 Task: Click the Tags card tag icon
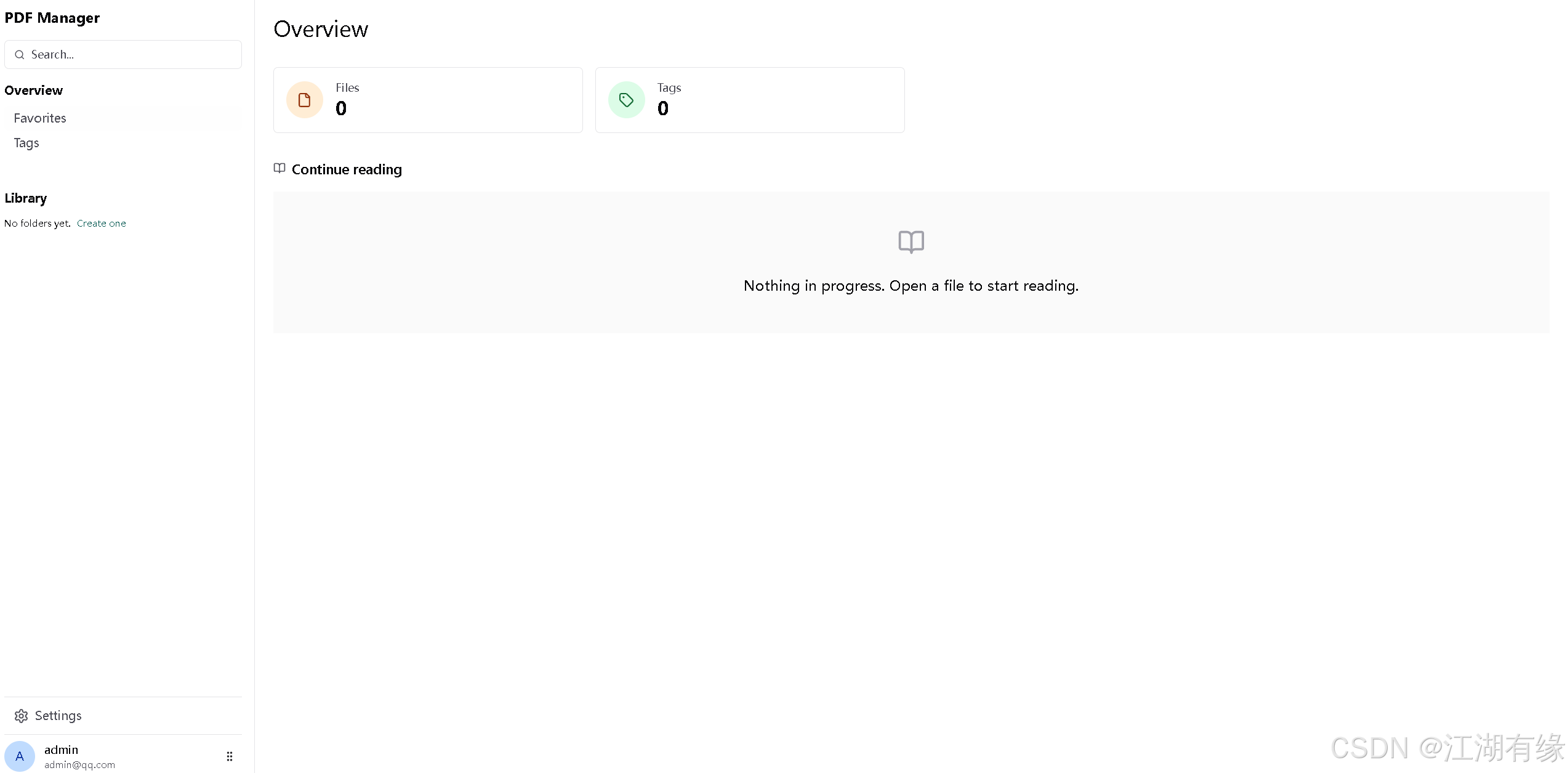pyautogui.click(x=626, y=100)
